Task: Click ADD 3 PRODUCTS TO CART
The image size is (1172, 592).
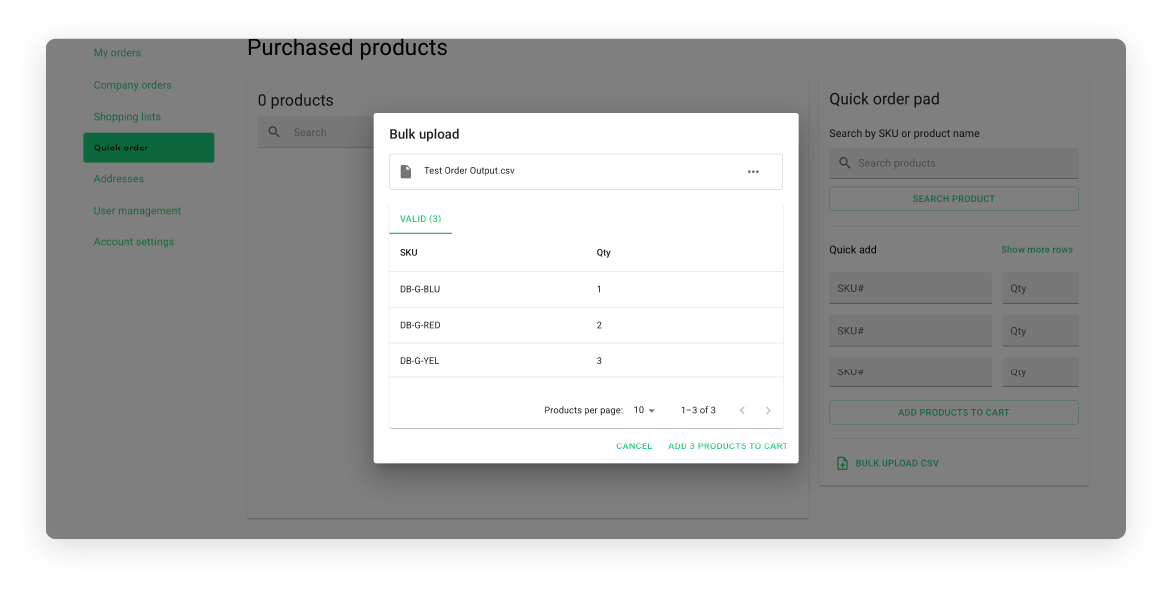Action: (x=728, y=446)
